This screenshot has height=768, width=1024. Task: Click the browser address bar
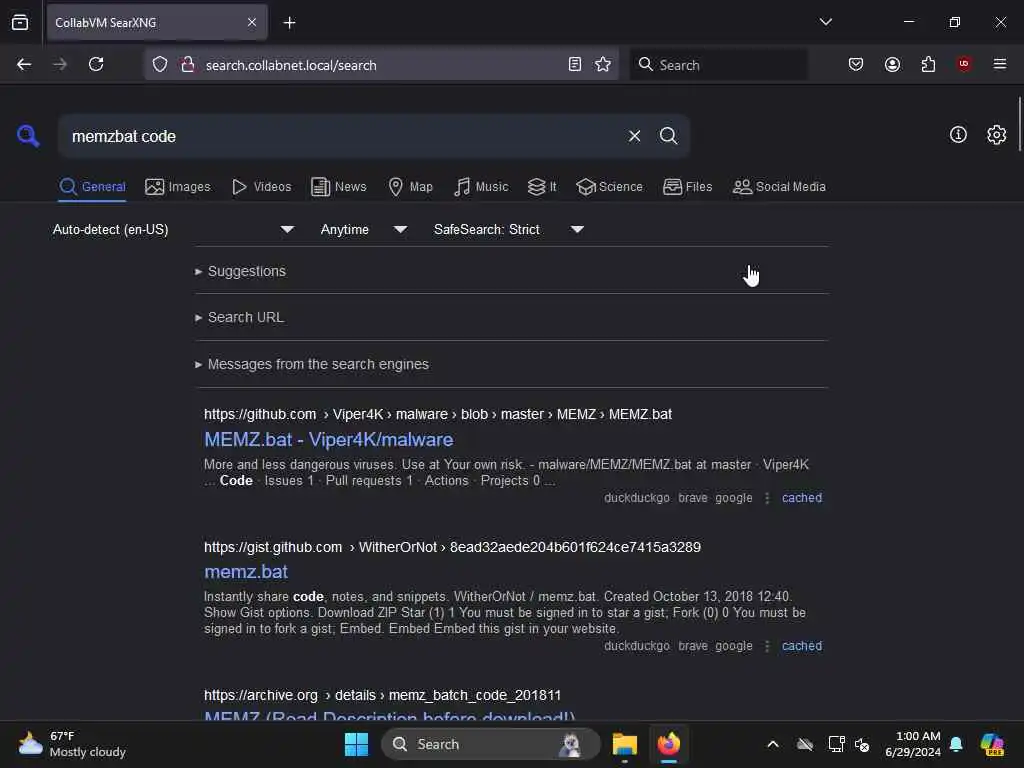coord(382,65)
